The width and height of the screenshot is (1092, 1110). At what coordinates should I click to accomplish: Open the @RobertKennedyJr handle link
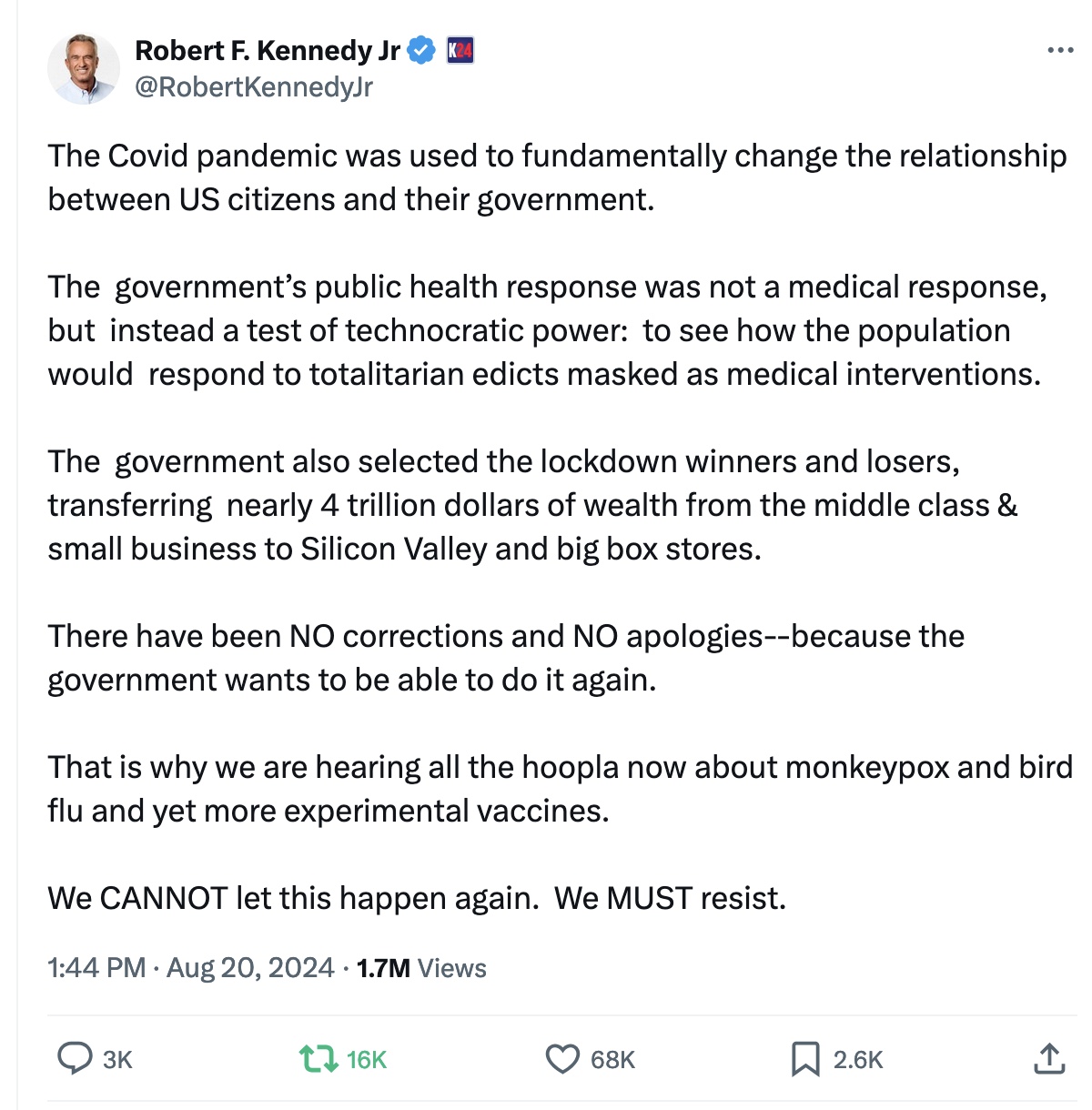pos(254,87)
